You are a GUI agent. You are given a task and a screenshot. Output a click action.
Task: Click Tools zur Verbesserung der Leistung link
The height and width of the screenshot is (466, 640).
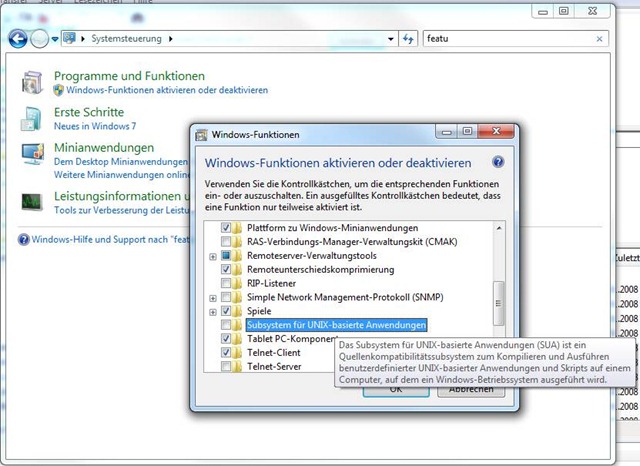coord(122,210)
